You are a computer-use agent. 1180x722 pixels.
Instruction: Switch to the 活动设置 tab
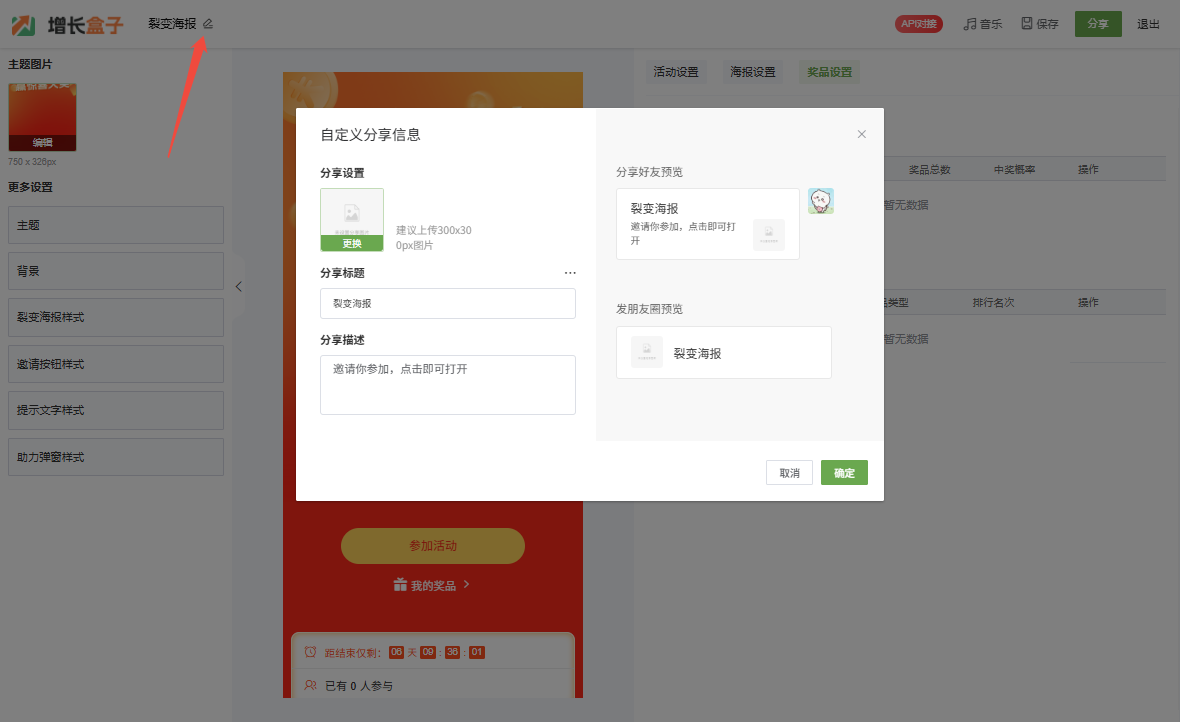[676, 72]
